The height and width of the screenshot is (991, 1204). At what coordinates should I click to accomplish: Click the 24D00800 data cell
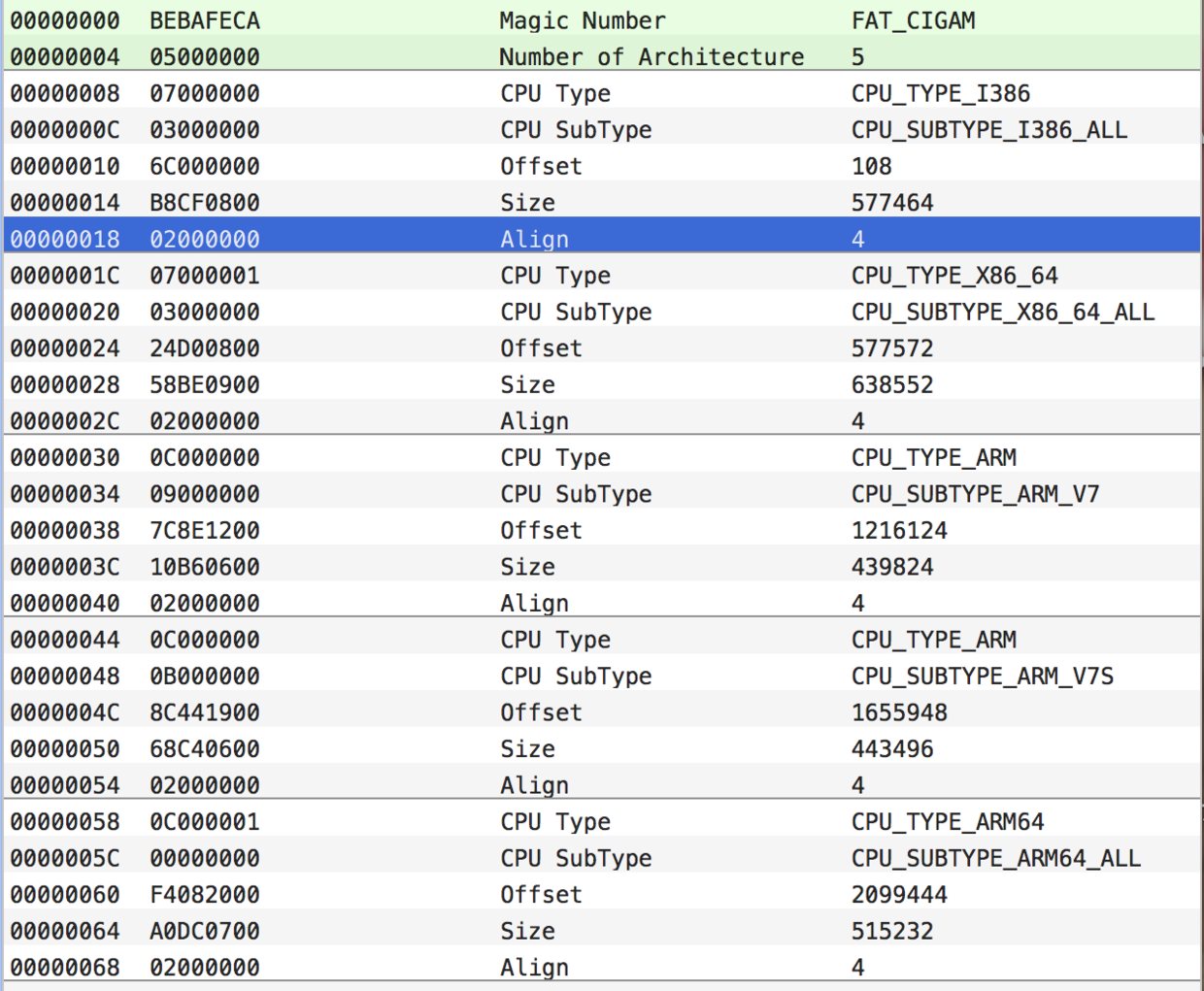coord(204,348)
